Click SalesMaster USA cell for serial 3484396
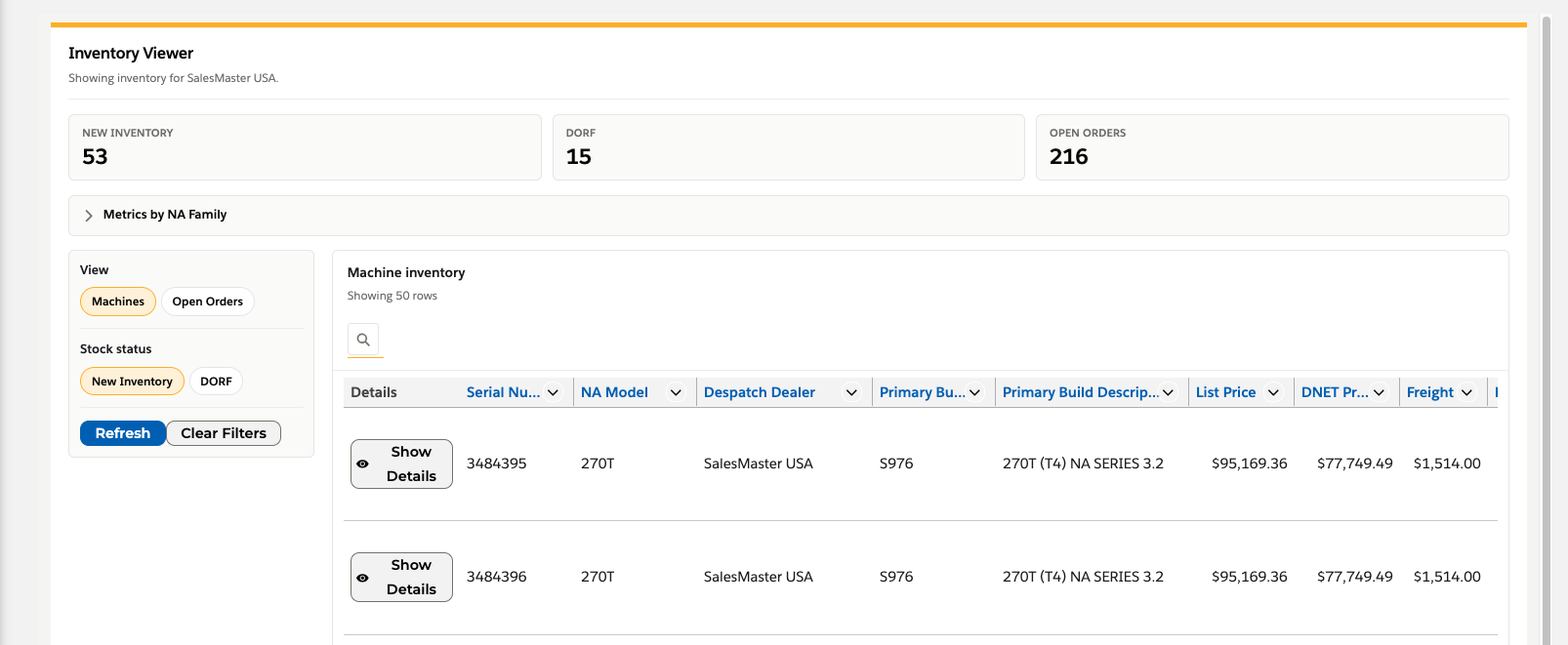Screen dimensions: 1568x645 pos(759,577)
